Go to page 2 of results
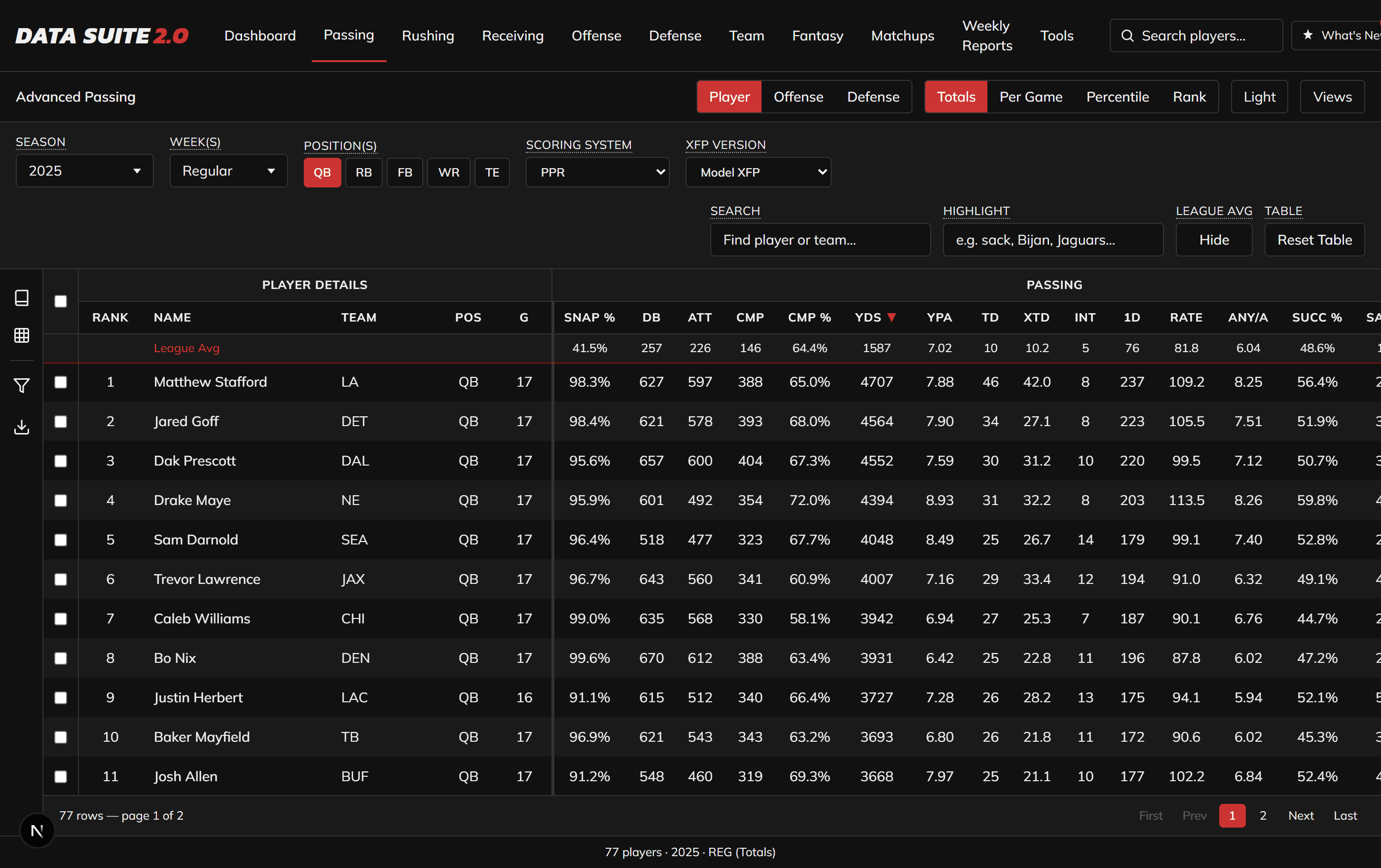Viewport: 1381px width, 868px height. pos(1263,815)
